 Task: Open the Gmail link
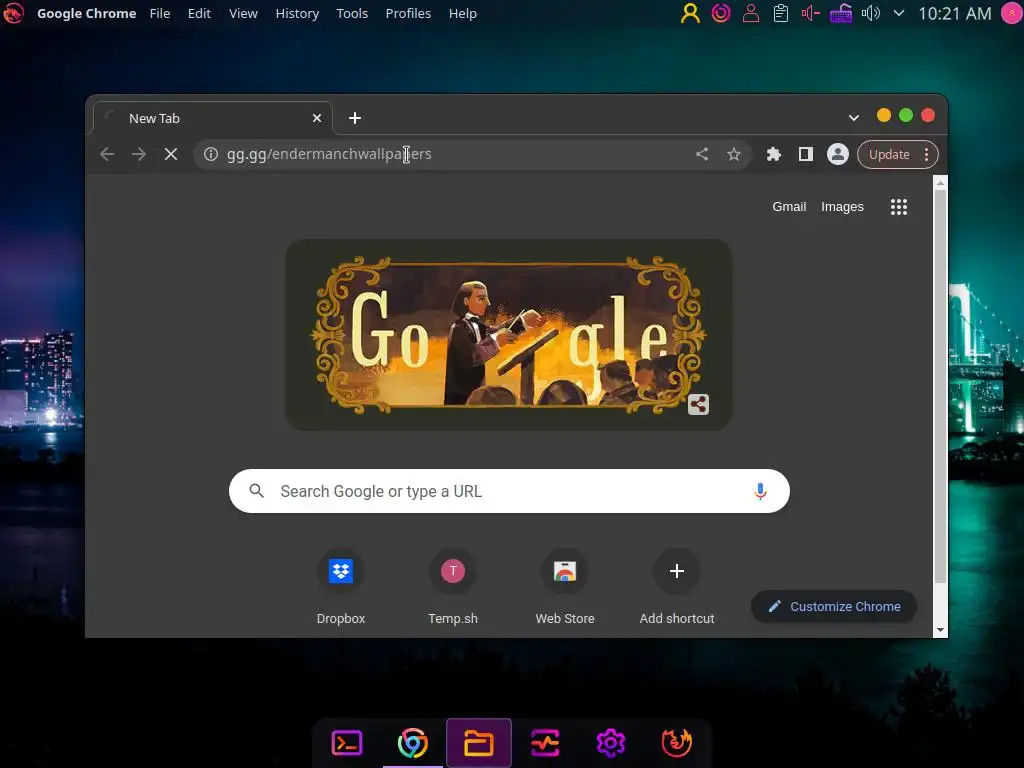tap(789, 206)
